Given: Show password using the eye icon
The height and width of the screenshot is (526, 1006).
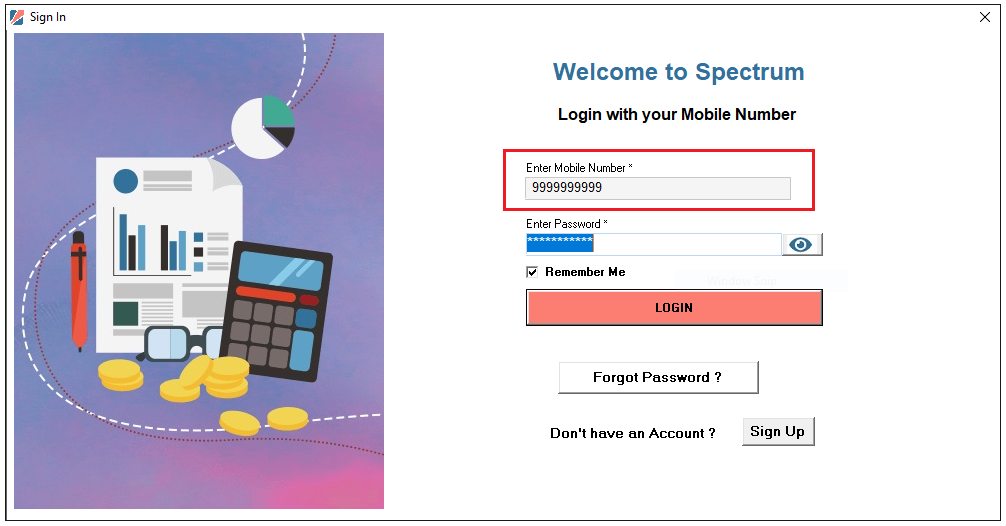Looking at the screenshot, I should [802, 244].
